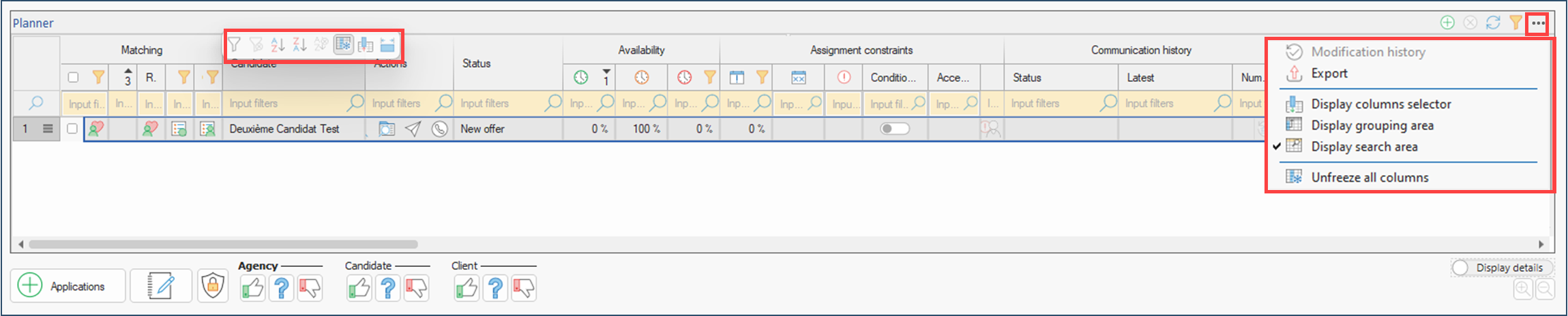Click the shield lock icon button

(x=213, y=286)
